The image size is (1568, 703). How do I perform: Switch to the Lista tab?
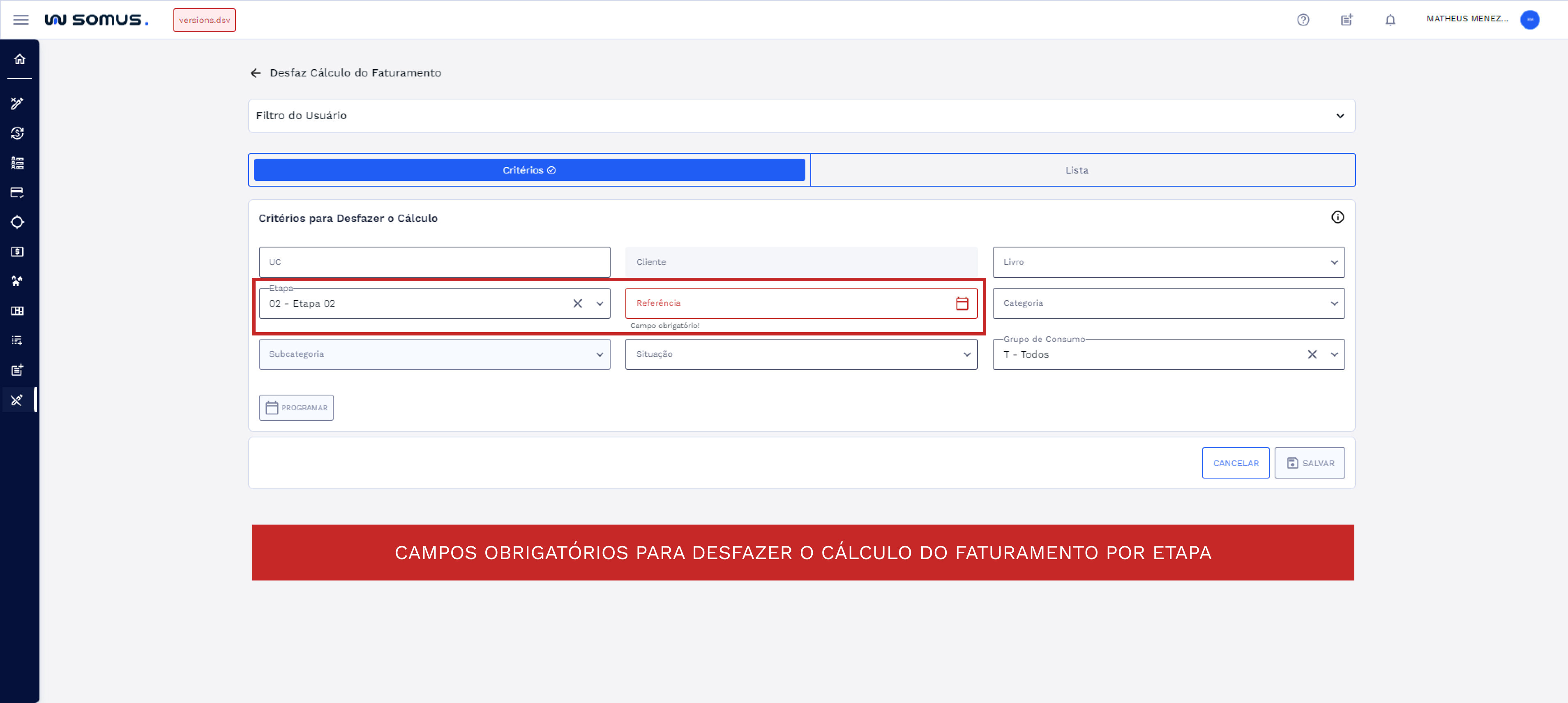coord(1077,170)
